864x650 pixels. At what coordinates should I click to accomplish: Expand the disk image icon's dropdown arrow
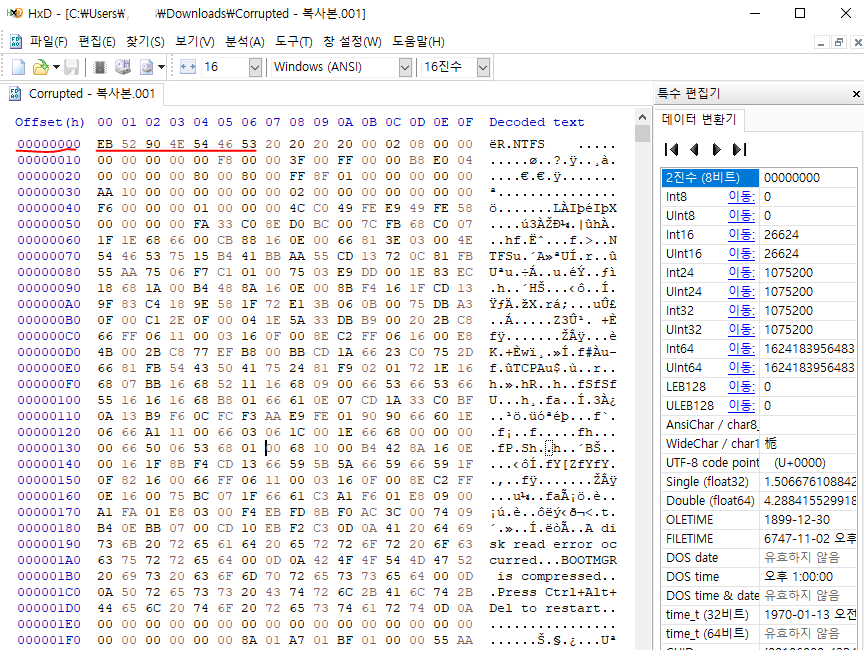(x=161, y=67)
